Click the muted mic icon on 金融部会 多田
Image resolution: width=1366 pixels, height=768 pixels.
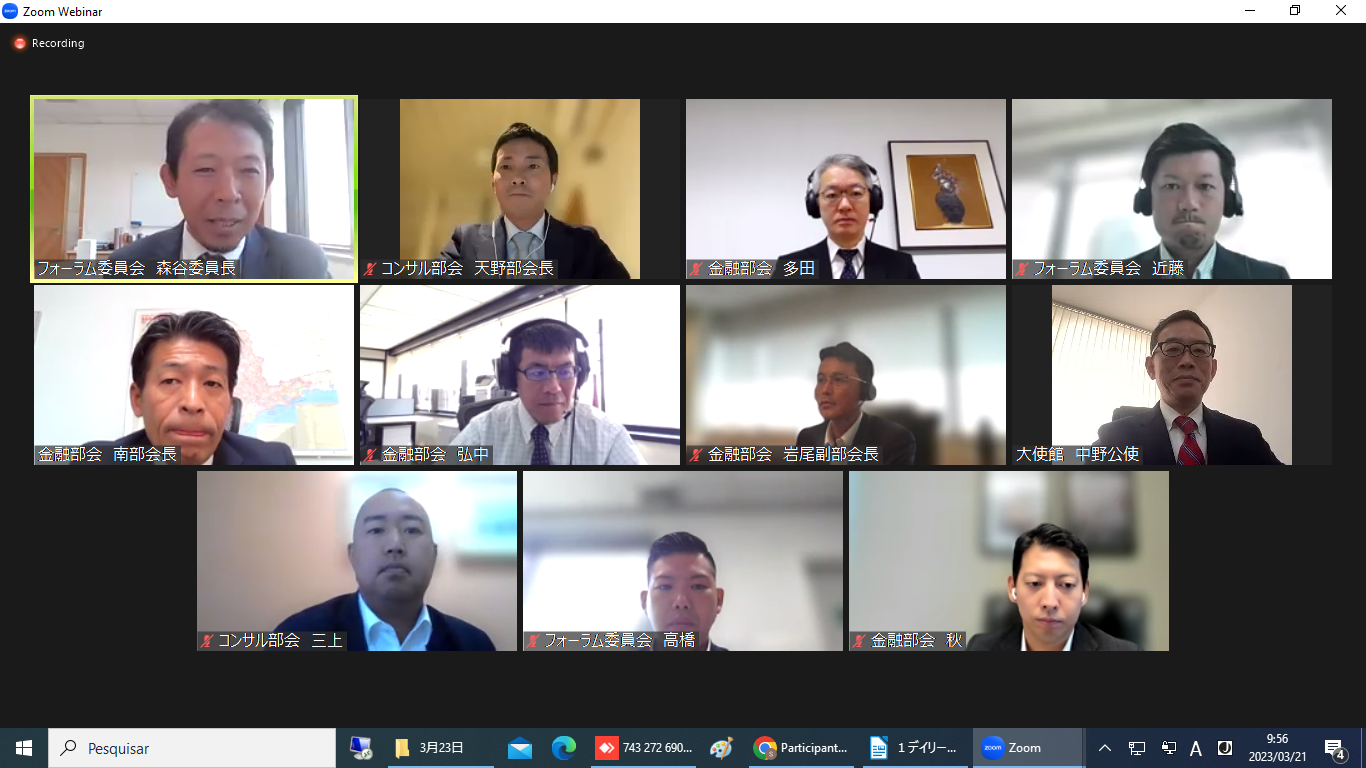pyautogui.click(x=696, y=268)
